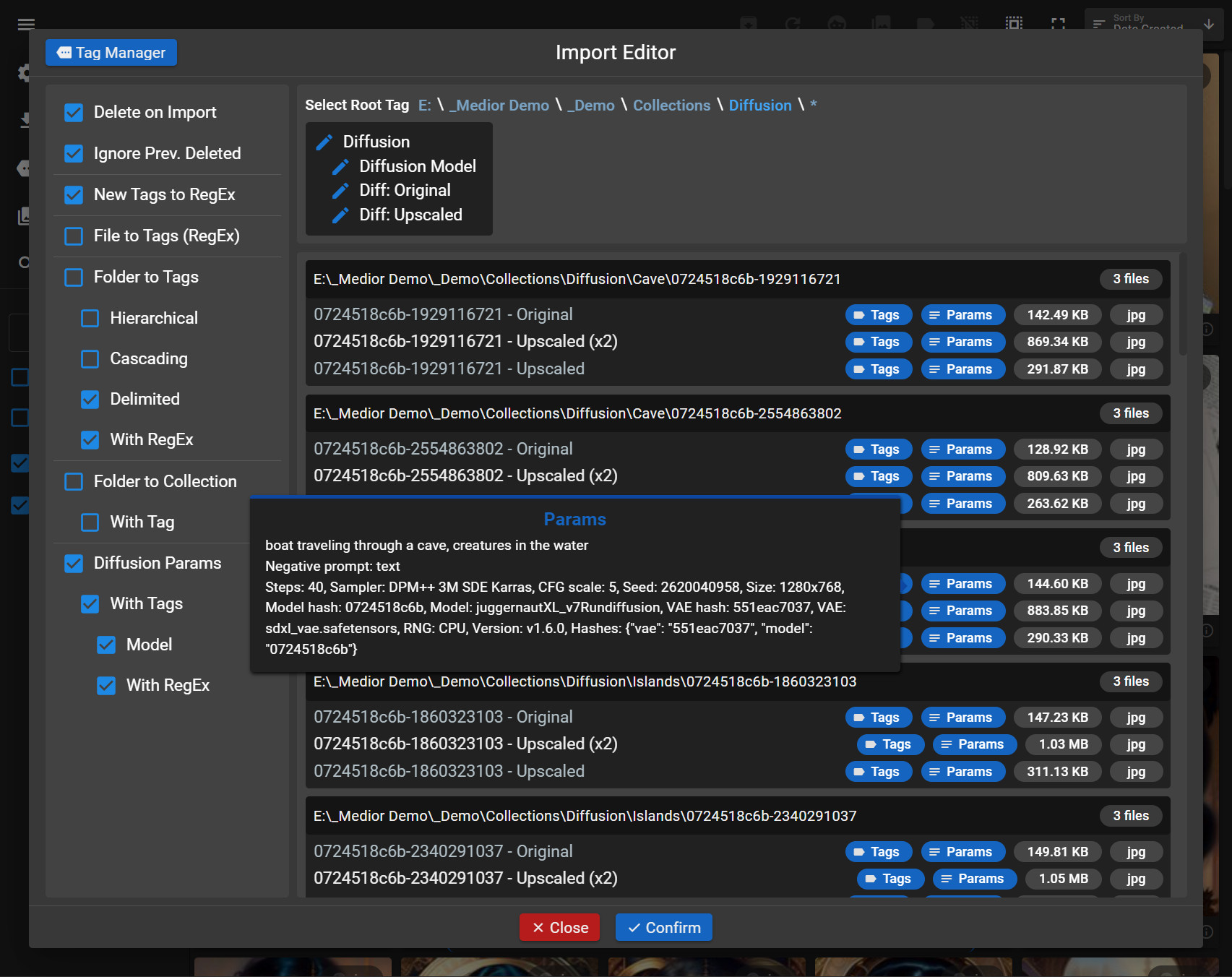
Task: Select _Demo in the root tag path
Action: click(x=591, y=106)
